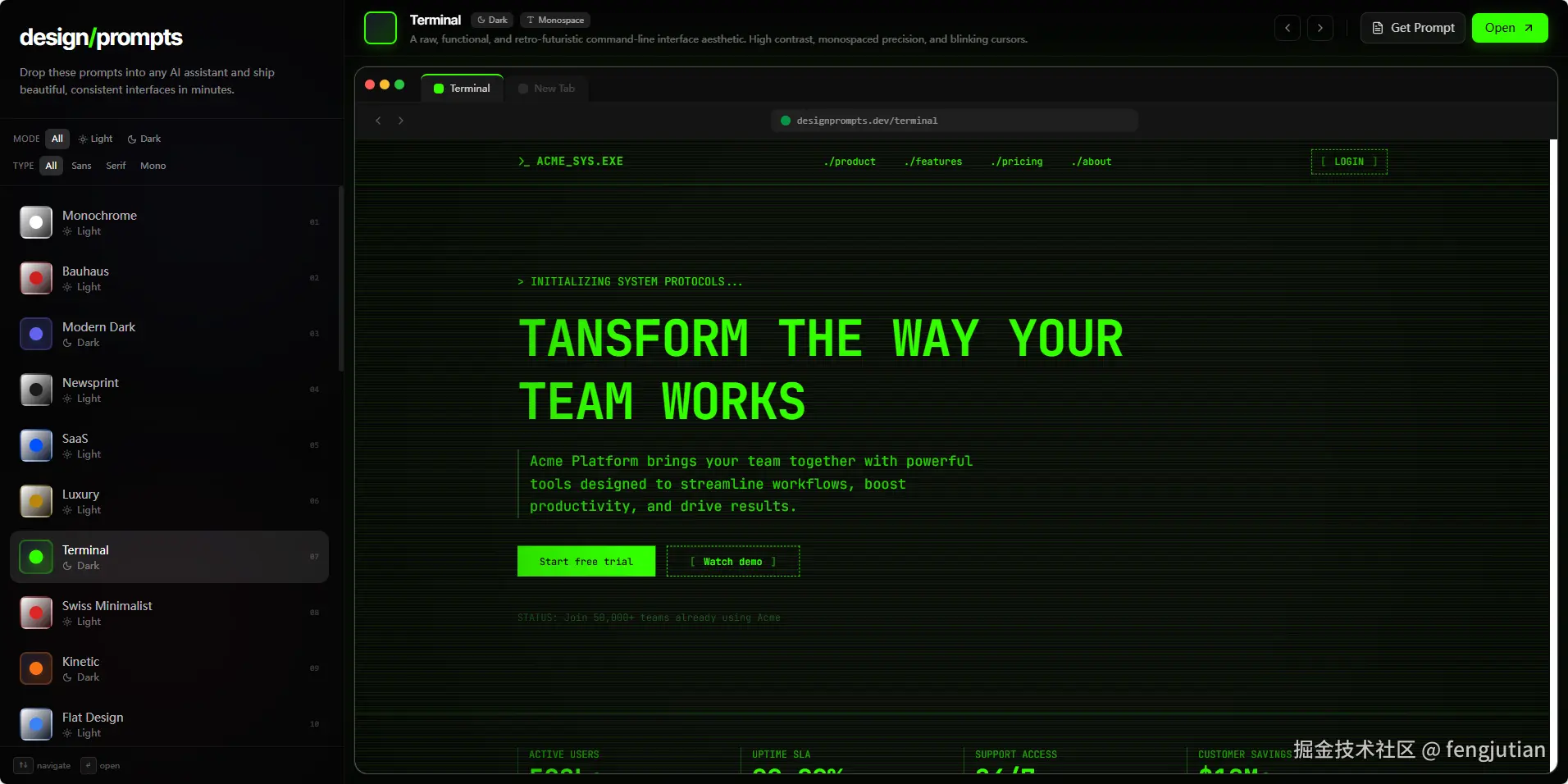Select the Bauhaus red circle icon
The height and width of the screenshot is (784, 1568).
coord(36,278)
